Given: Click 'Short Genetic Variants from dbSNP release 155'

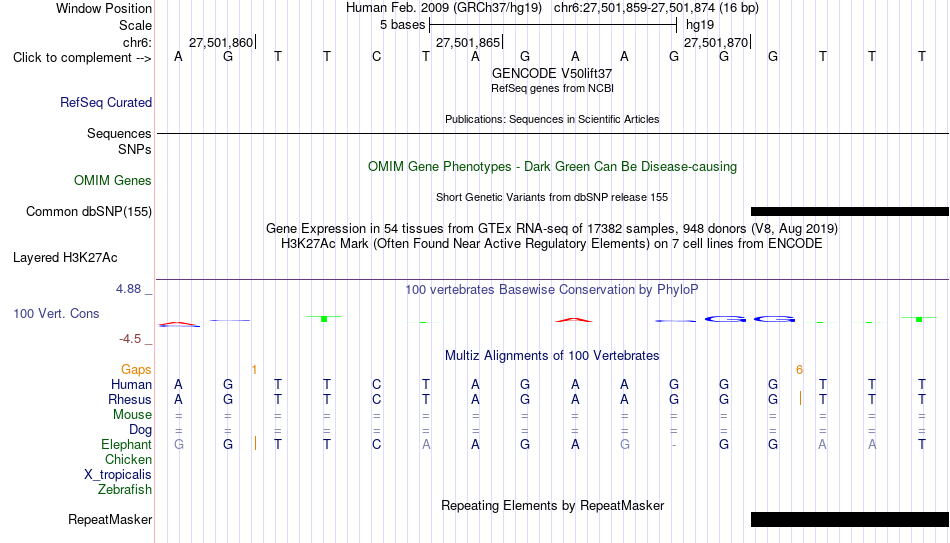Looking at the screenshot, I should [552, 198].
